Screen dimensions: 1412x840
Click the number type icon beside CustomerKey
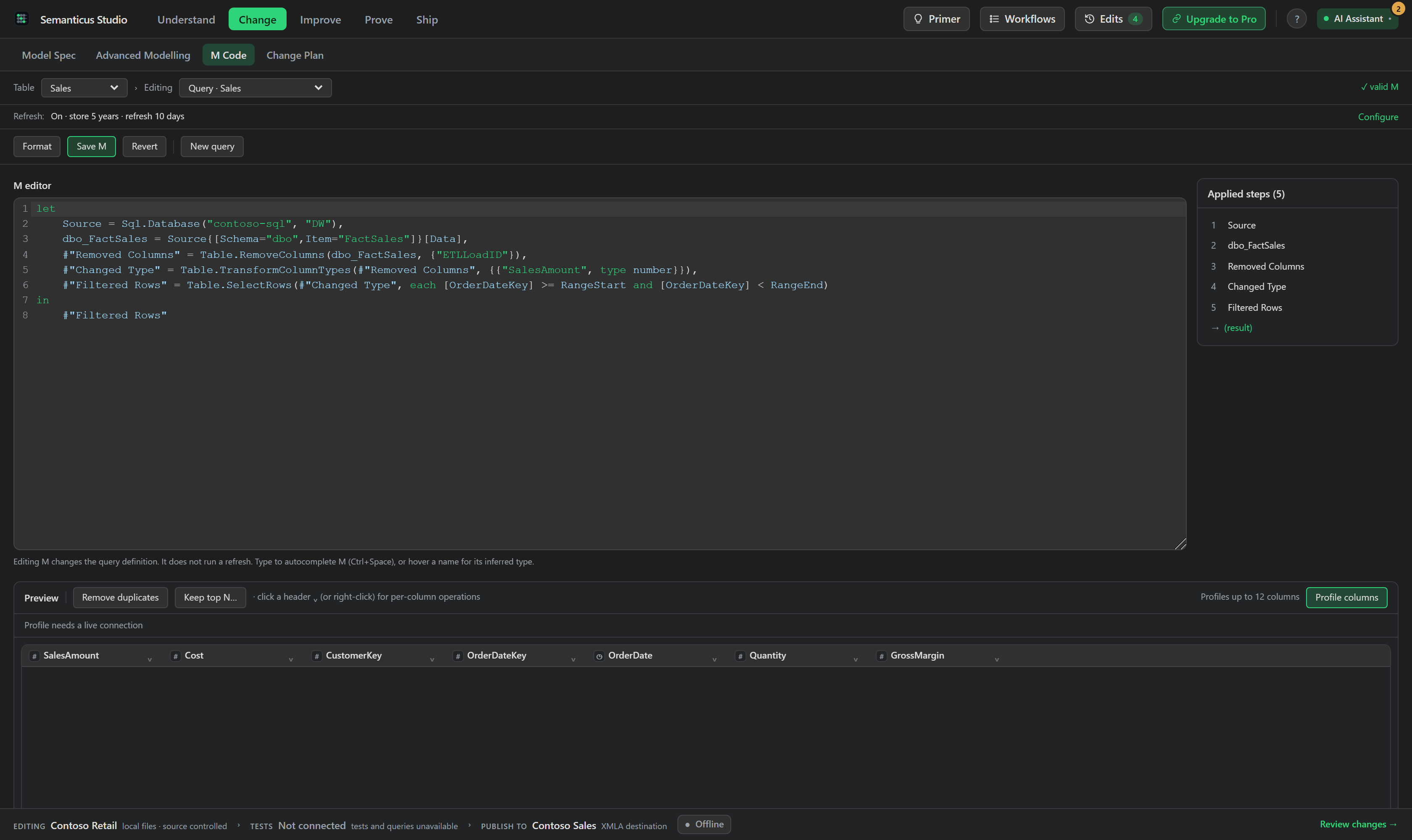[x=316, y=656]
